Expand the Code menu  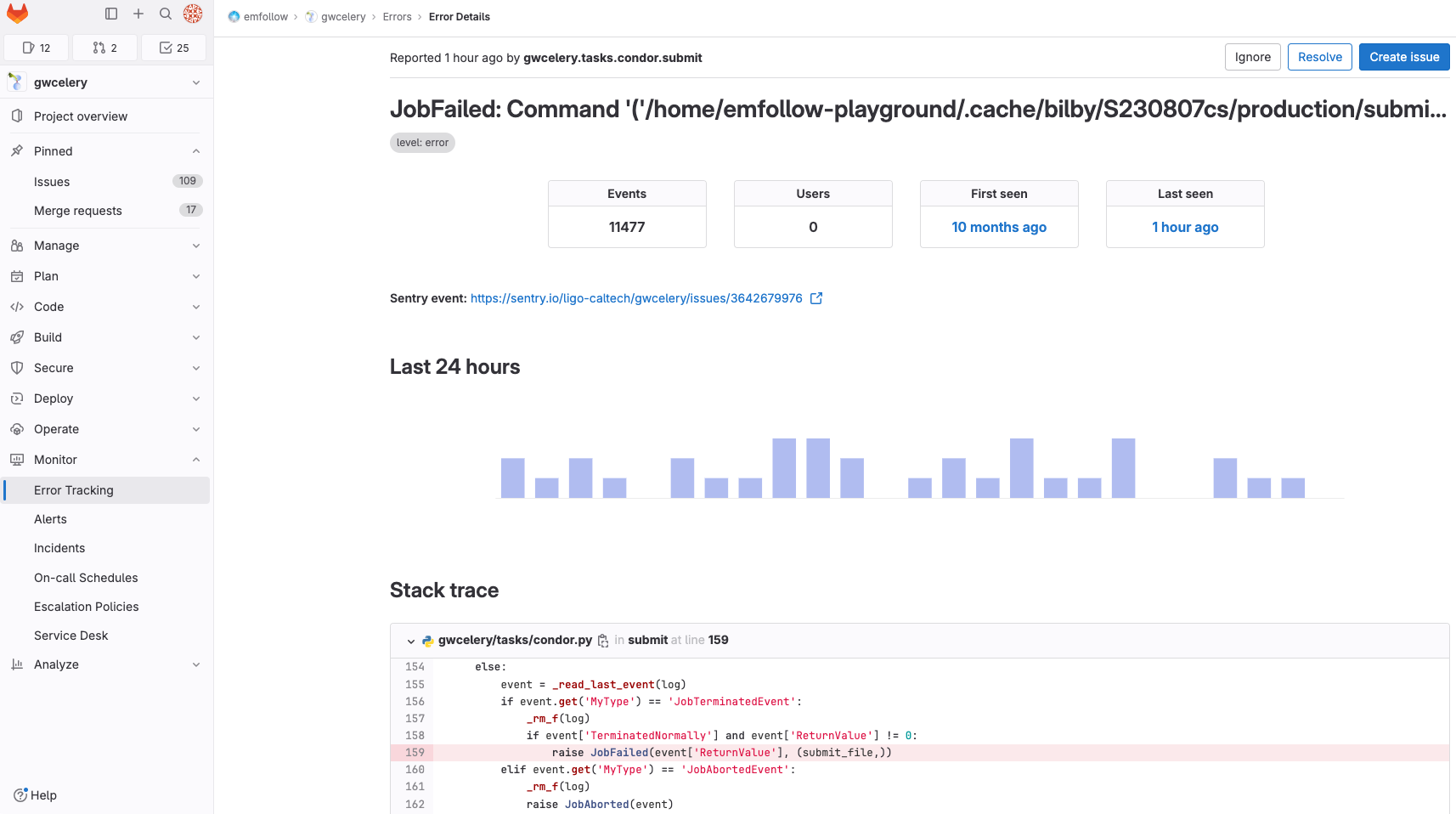106,307
